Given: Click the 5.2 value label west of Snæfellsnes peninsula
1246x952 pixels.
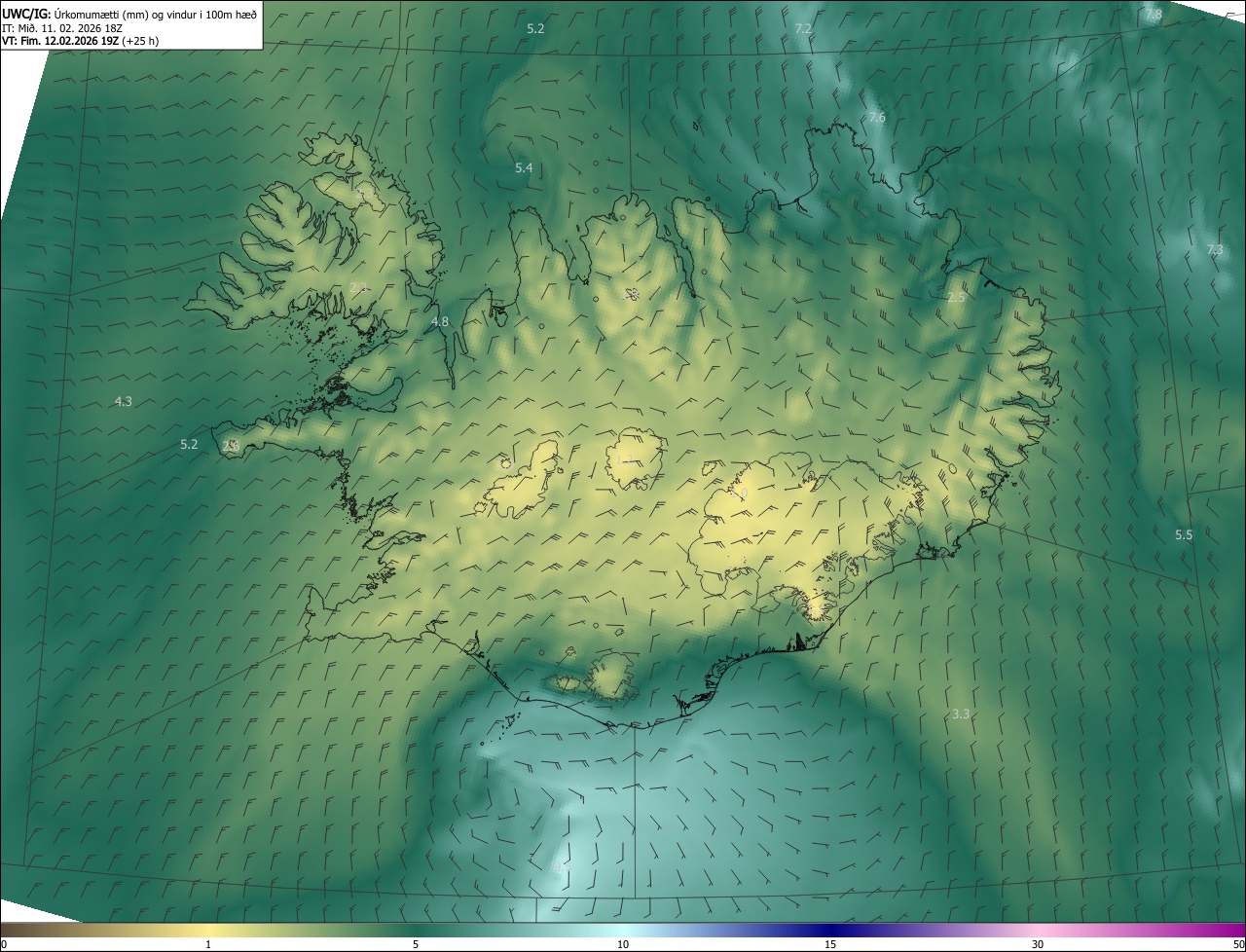Looking at the screenshot, I should point(189,445).
